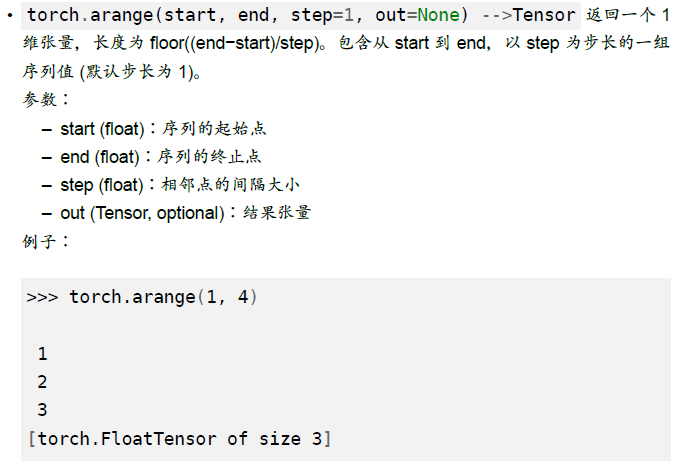Click the >>> prompt in the code block
Screen dimensions: 686x461
[x=42, y=297]
